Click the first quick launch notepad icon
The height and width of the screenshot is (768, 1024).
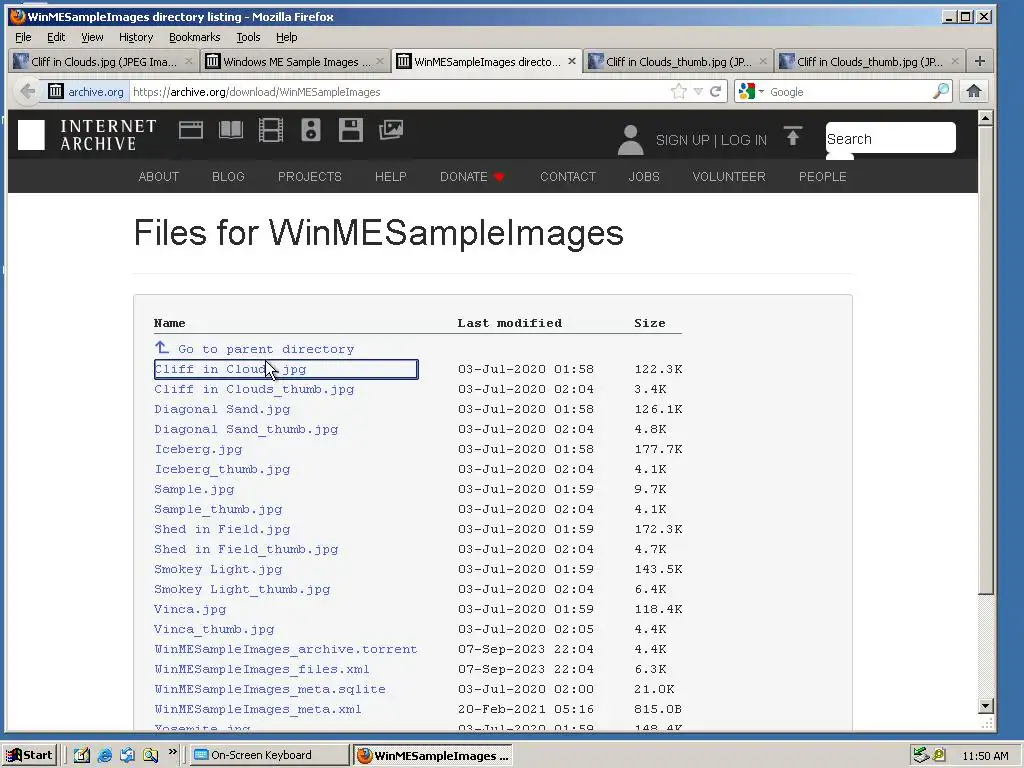81,755
